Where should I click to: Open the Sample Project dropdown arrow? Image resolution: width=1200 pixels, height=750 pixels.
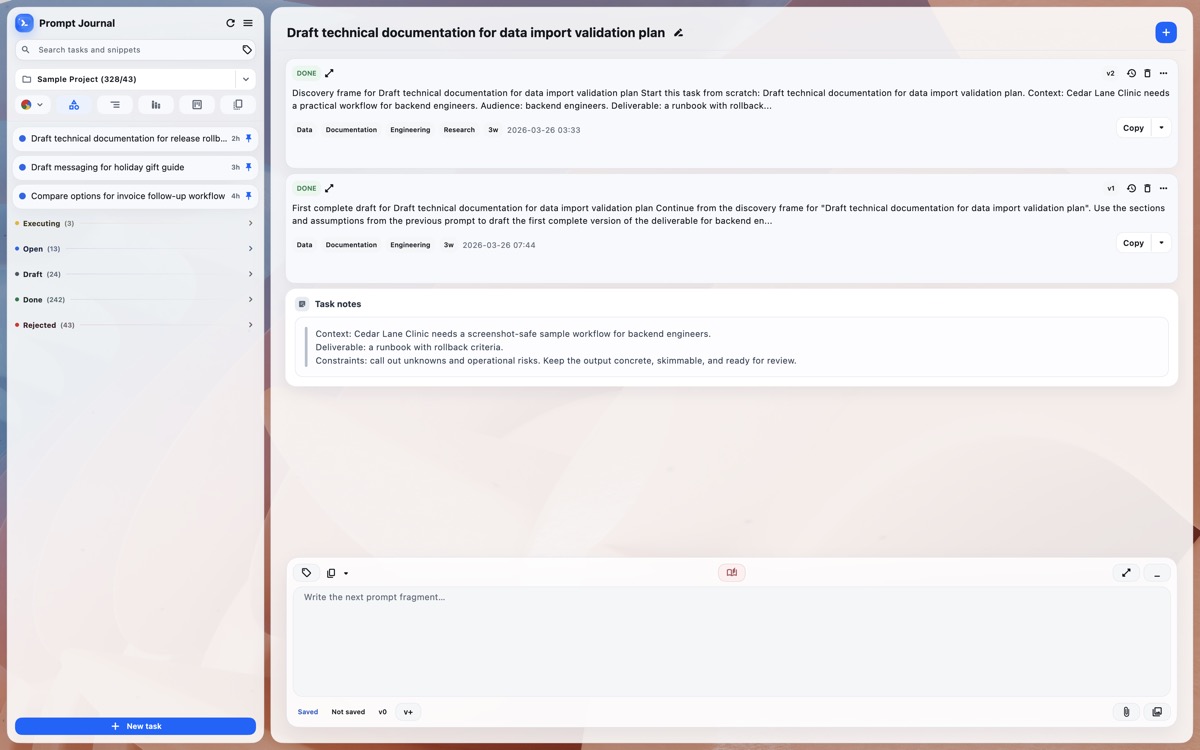246,79
